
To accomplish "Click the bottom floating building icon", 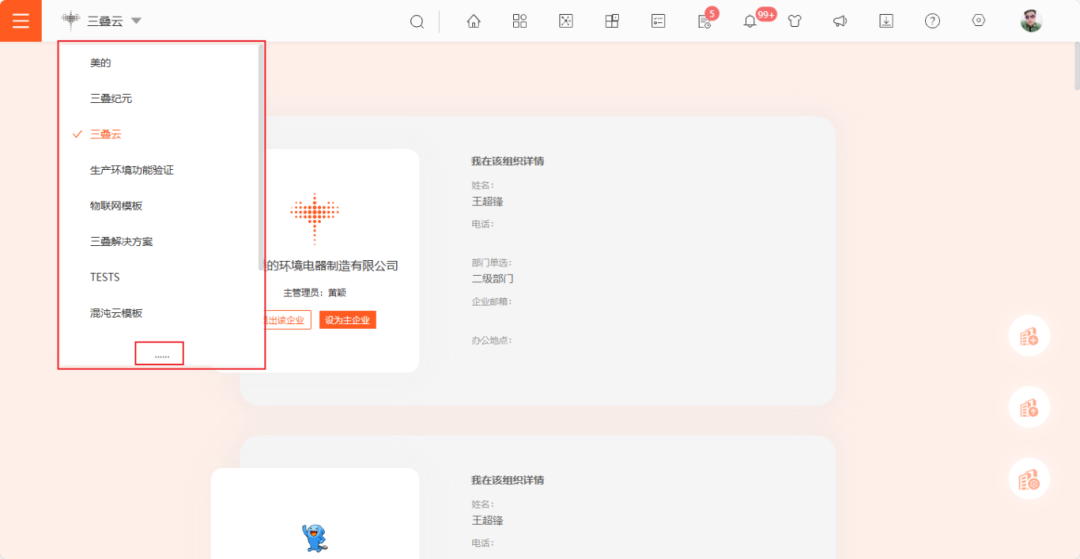I will (x=1029, y=479).
